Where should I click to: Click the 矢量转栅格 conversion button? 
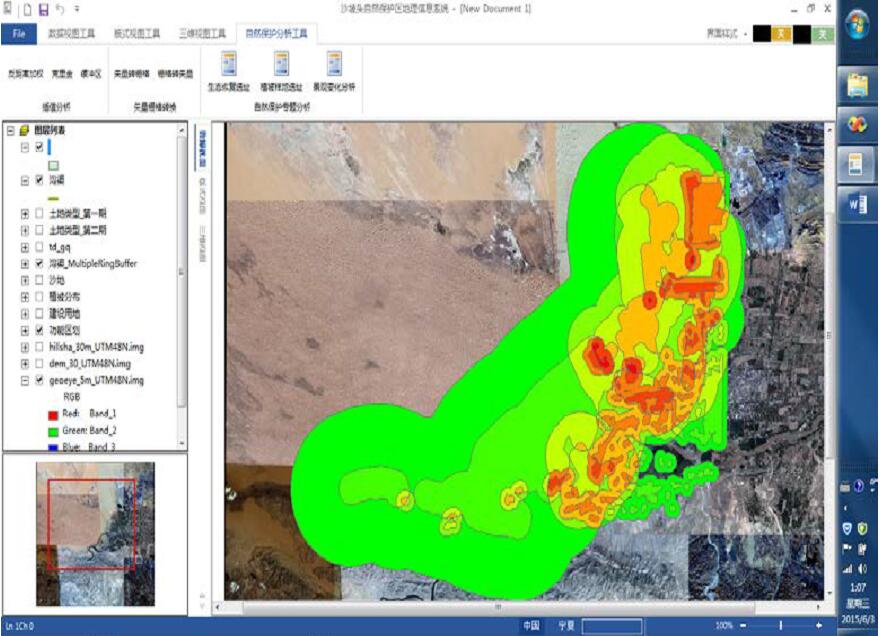click(x=131, y=74)
